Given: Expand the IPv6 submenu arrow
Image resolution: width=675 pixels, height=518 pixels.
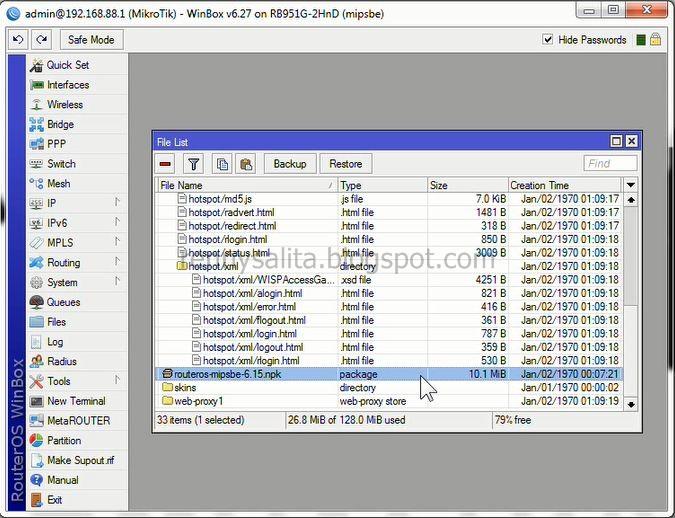Looking at the screenshot, I should pyautogui.click(x=117, y=222).
